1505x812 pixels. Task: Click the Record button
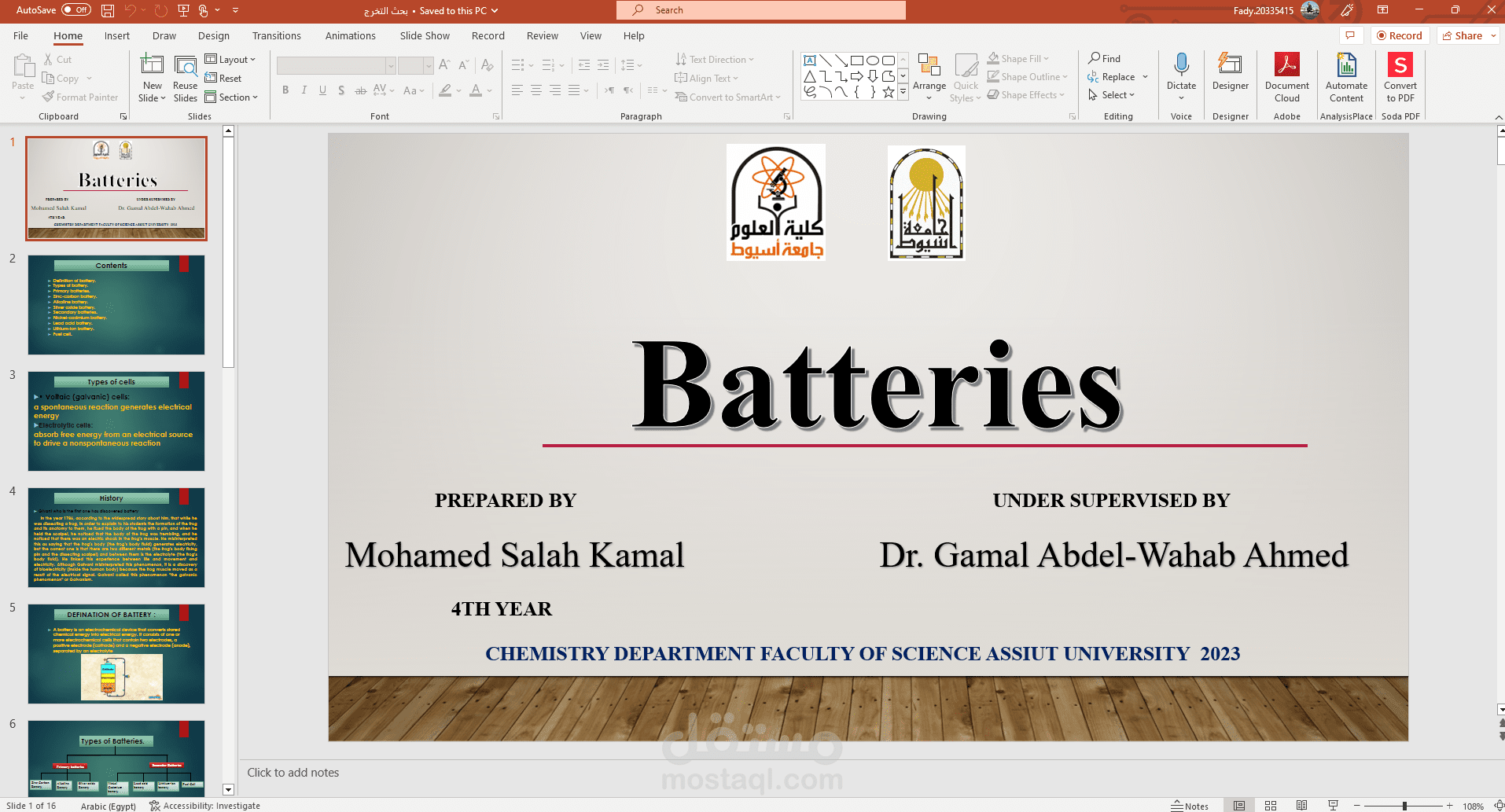click(1400, 36)
